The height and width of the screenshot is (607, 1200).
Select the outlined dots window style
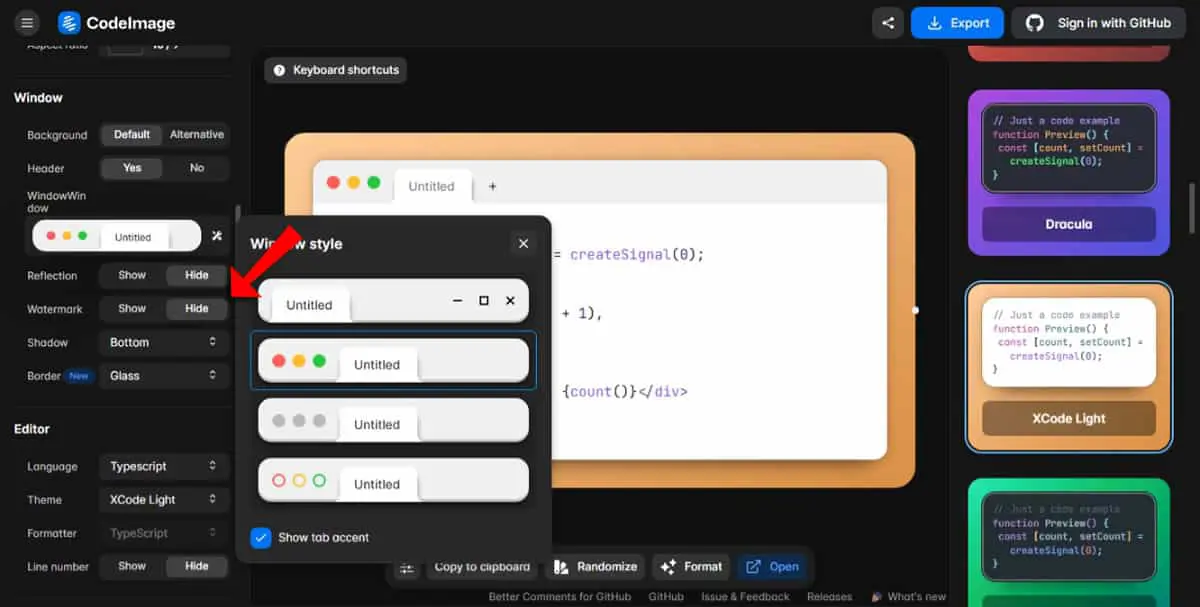point(393,480)
